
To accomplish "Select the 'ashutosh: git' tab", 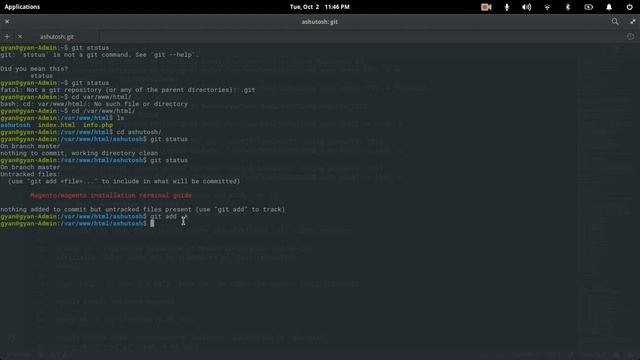I will tap(57, 37).
